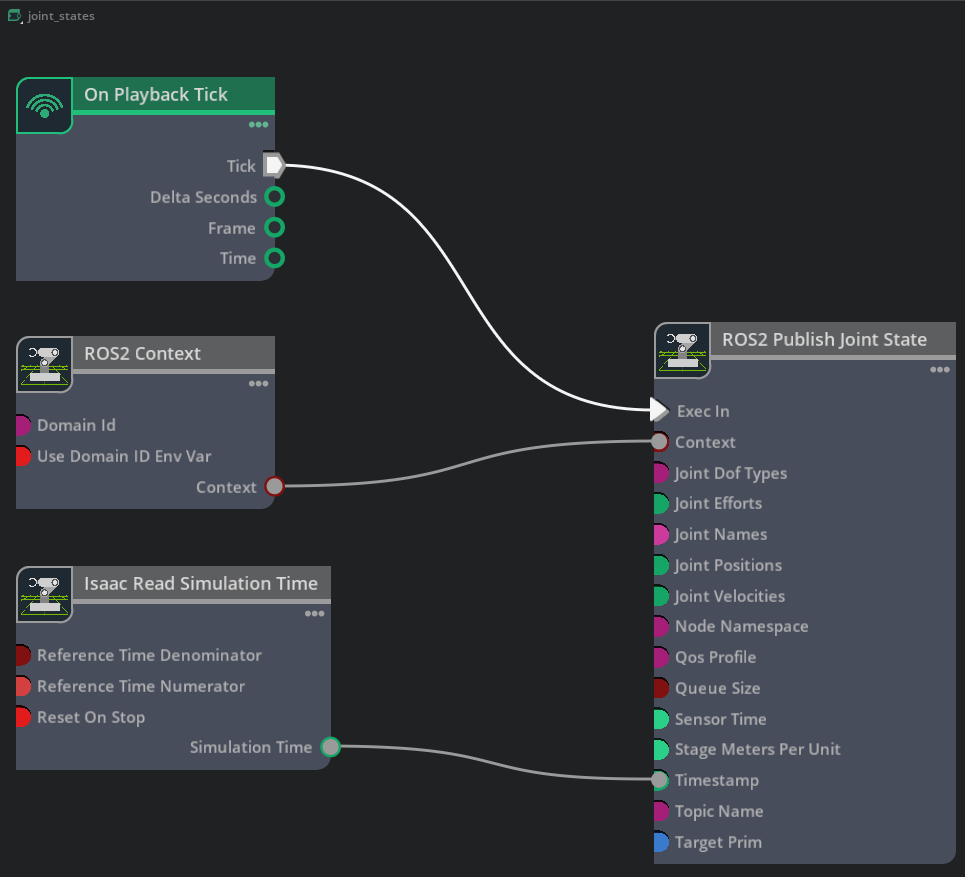Select the ROS2 Context node title
The width and height of the screenshot is (965, 877).
coord(142,353)
